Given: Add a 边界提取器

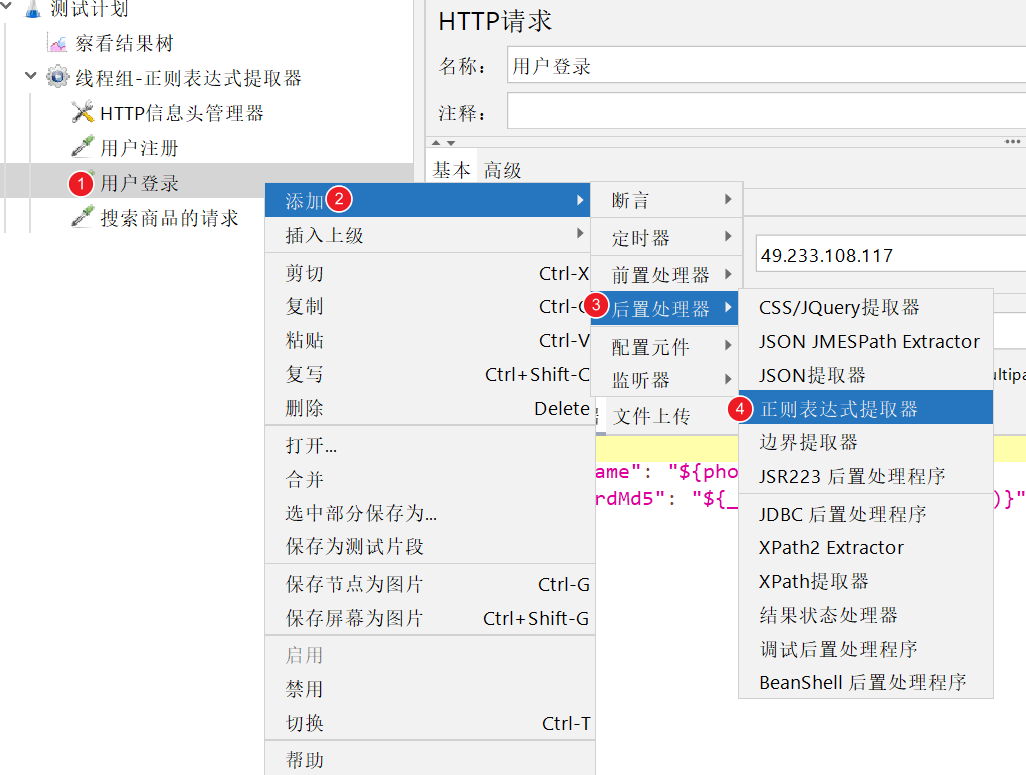Looking at the screenshot, I should [x=866, y=442].
